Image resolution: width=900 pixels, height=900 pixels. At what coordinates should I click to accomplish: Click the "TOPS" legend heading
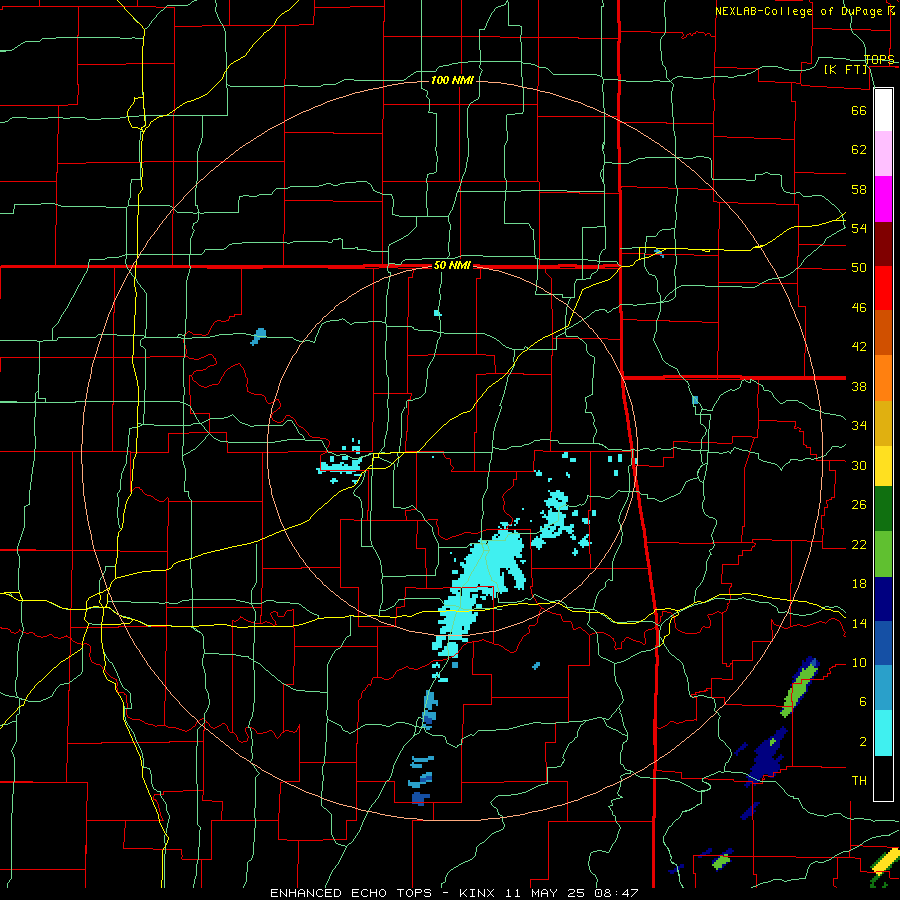[x=879, y=59]
